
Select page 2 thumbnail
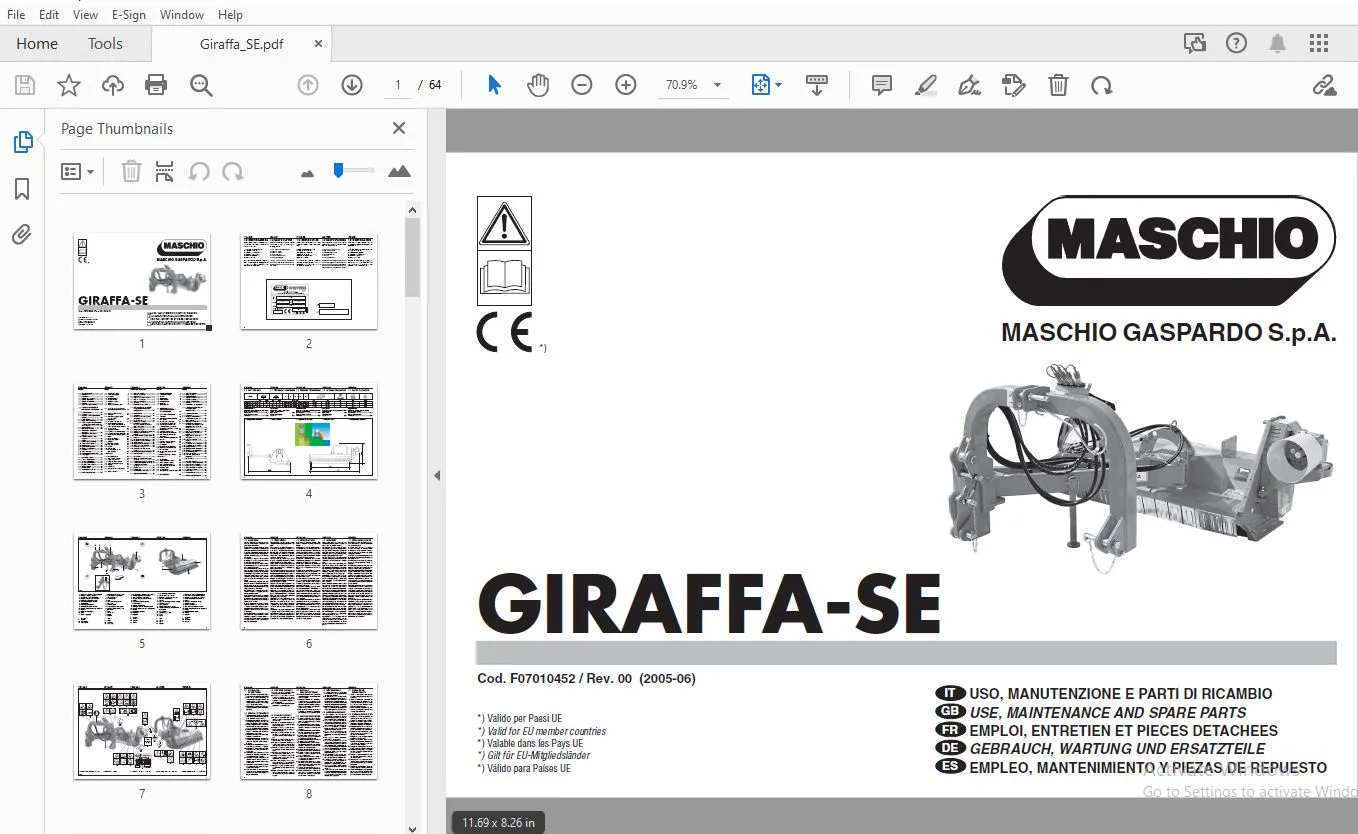point(309,281)
